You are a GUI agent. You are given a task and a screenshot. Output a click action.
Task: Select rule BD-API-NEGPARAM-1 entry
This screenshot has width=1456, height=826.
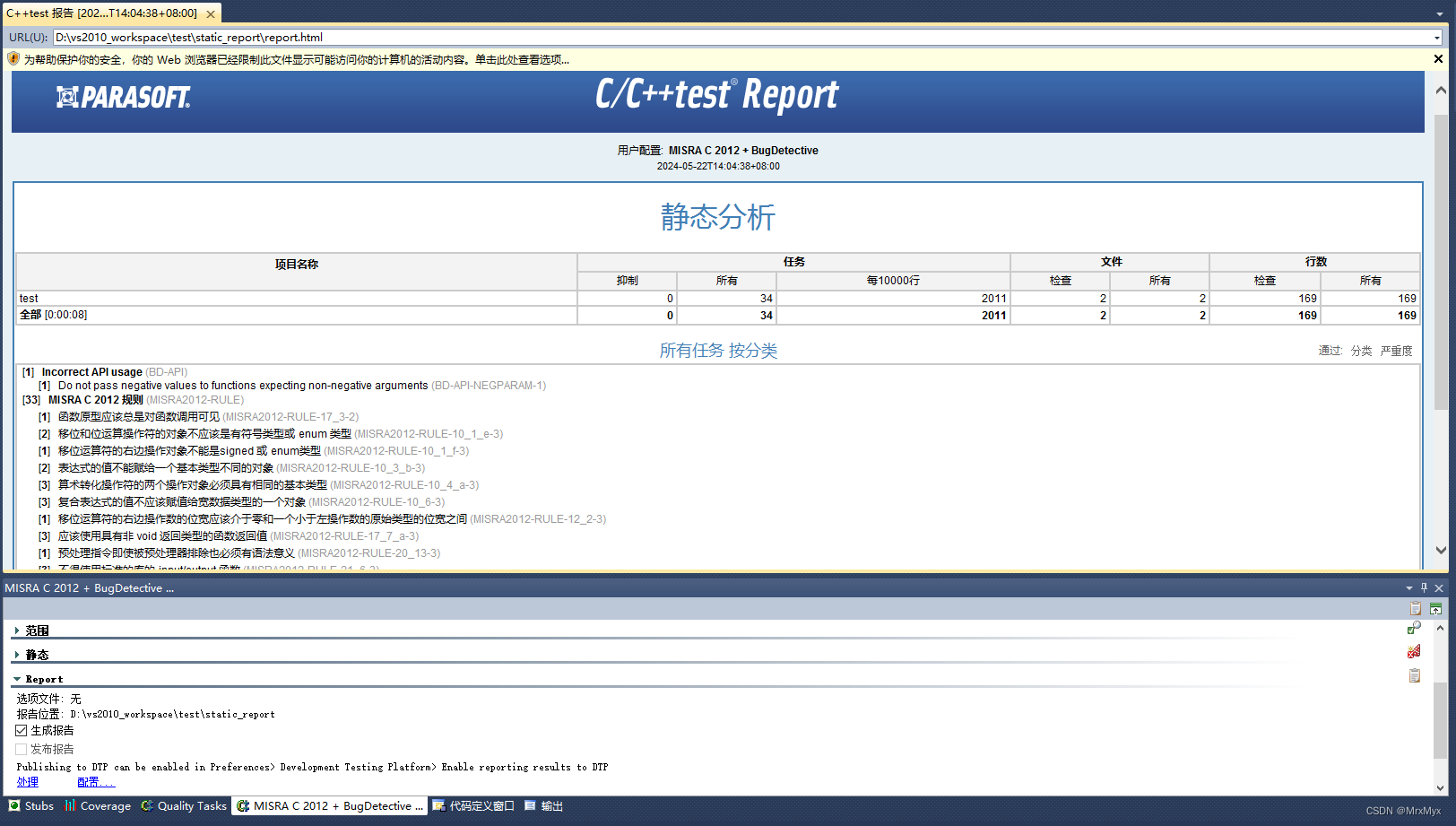coord(291,386)
